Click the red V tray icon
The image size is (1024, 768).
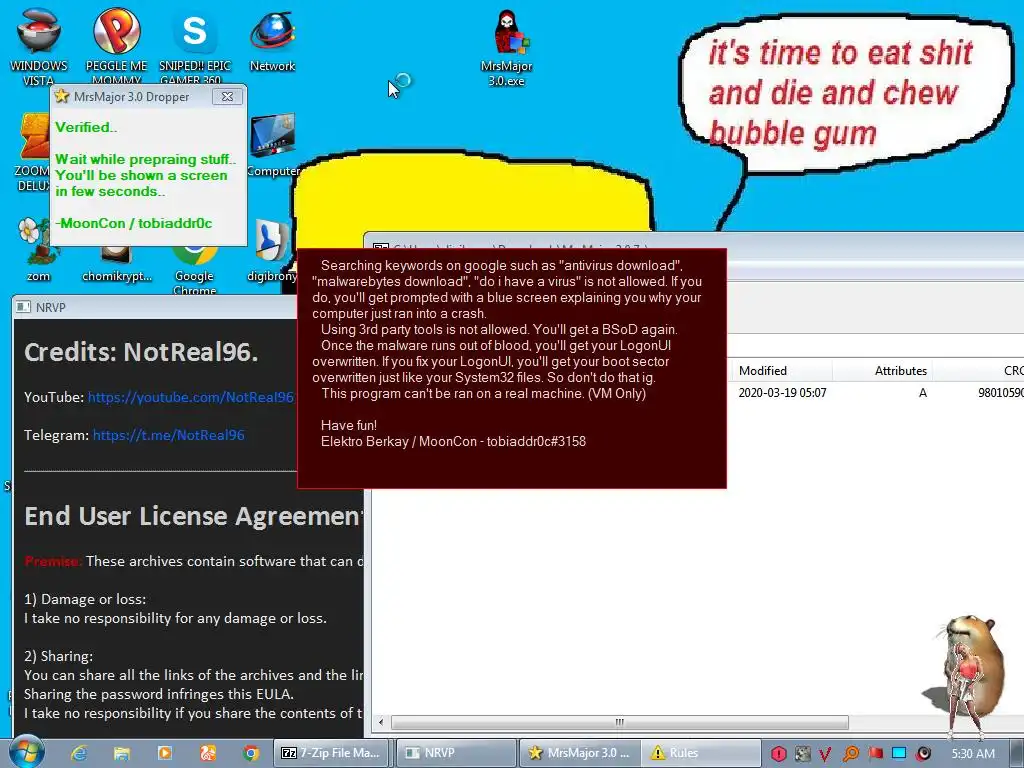[x=825, y=754]
